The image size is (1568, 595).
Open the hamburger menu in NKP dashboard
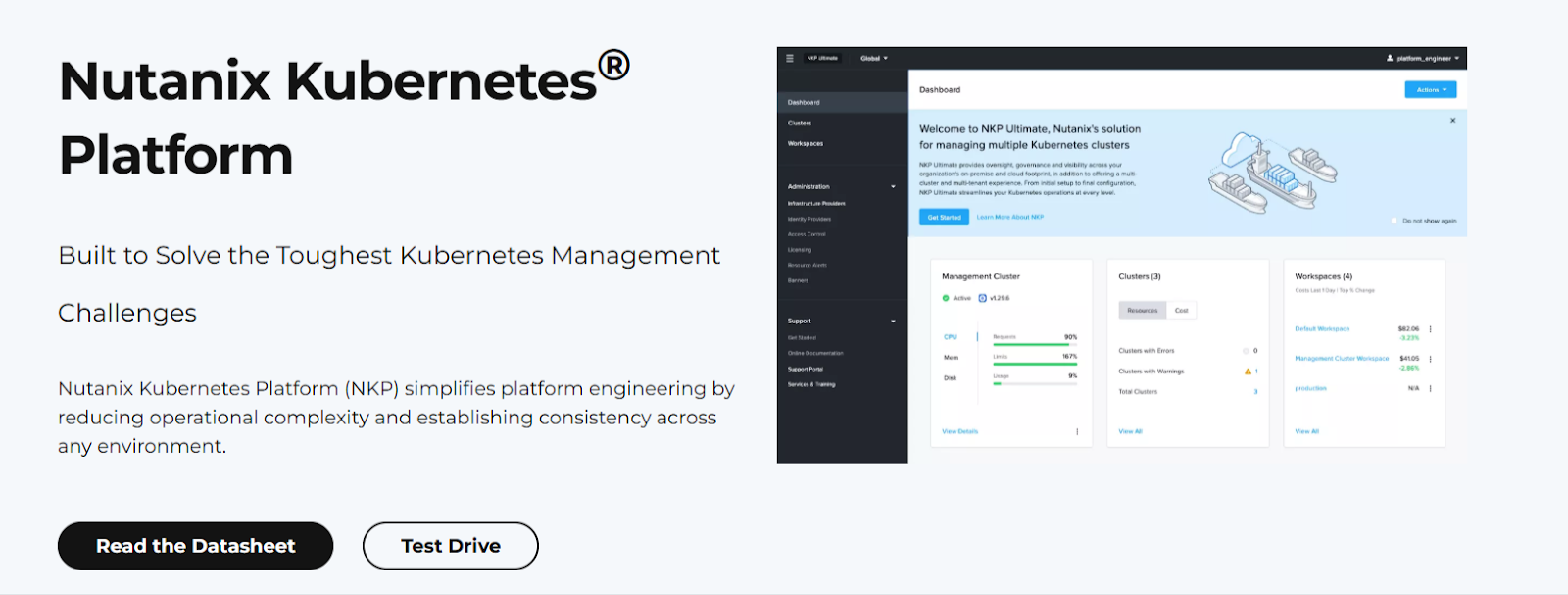[790, 58]
